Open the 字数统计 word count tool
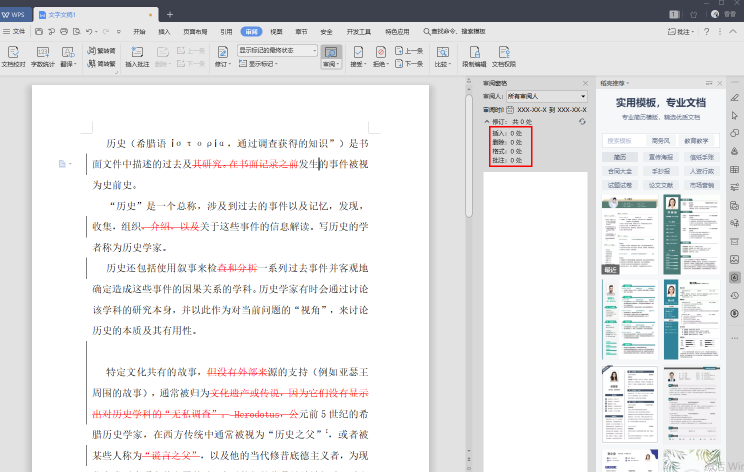 click(42, 54)
